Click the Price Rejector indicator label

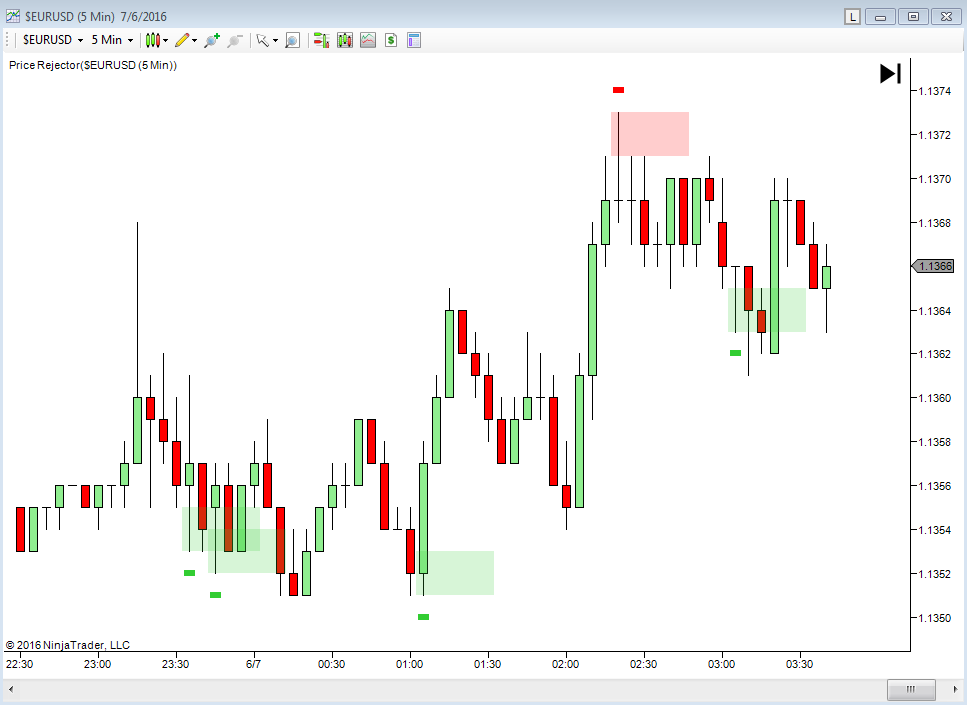click(x=92, y=65)
